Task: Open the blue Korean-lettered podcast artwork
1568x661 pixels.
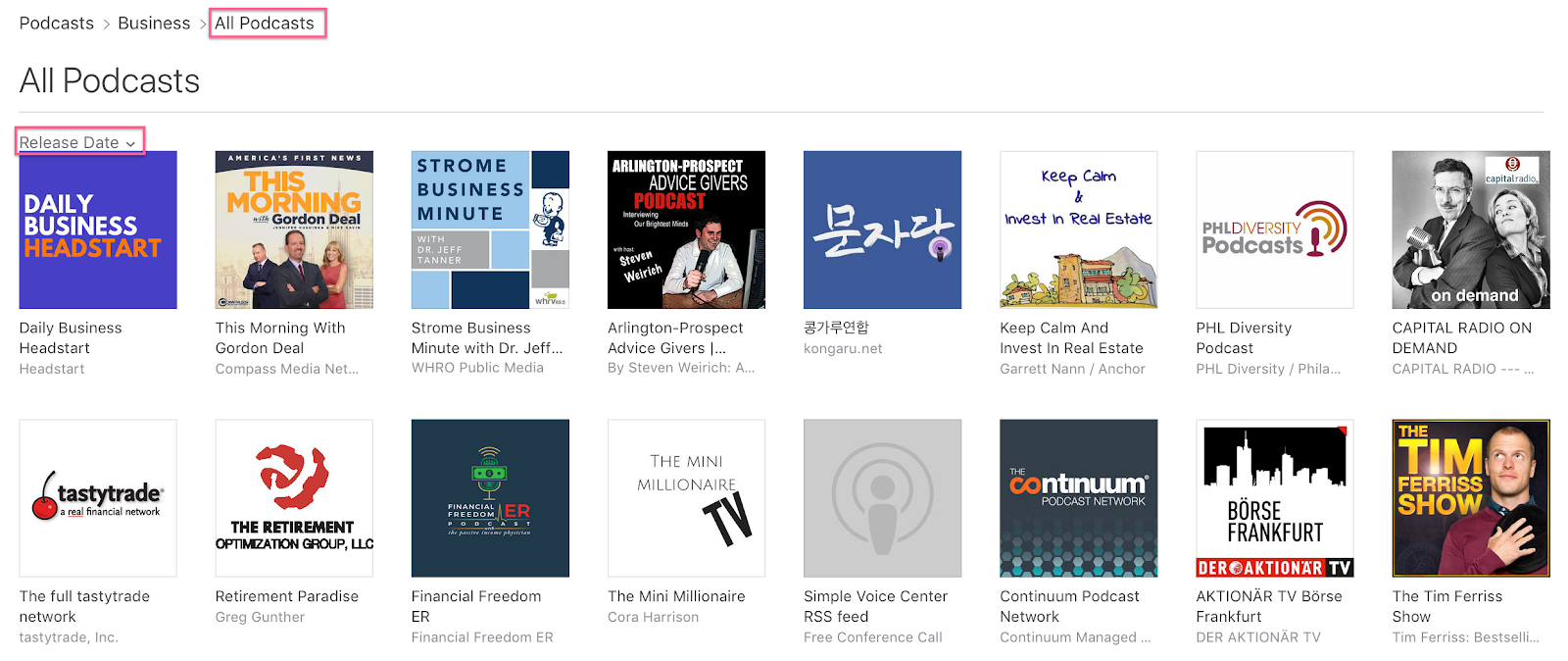Action: click(x=882, y=229)
